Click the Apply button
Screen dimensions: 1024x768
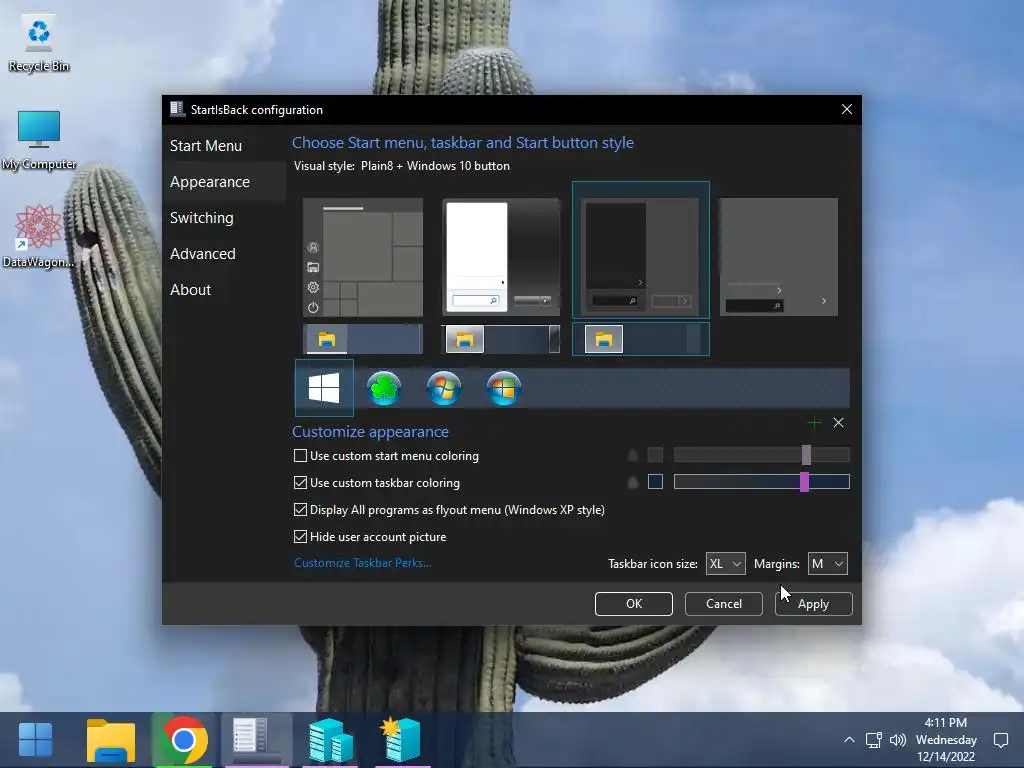[814, 603]
